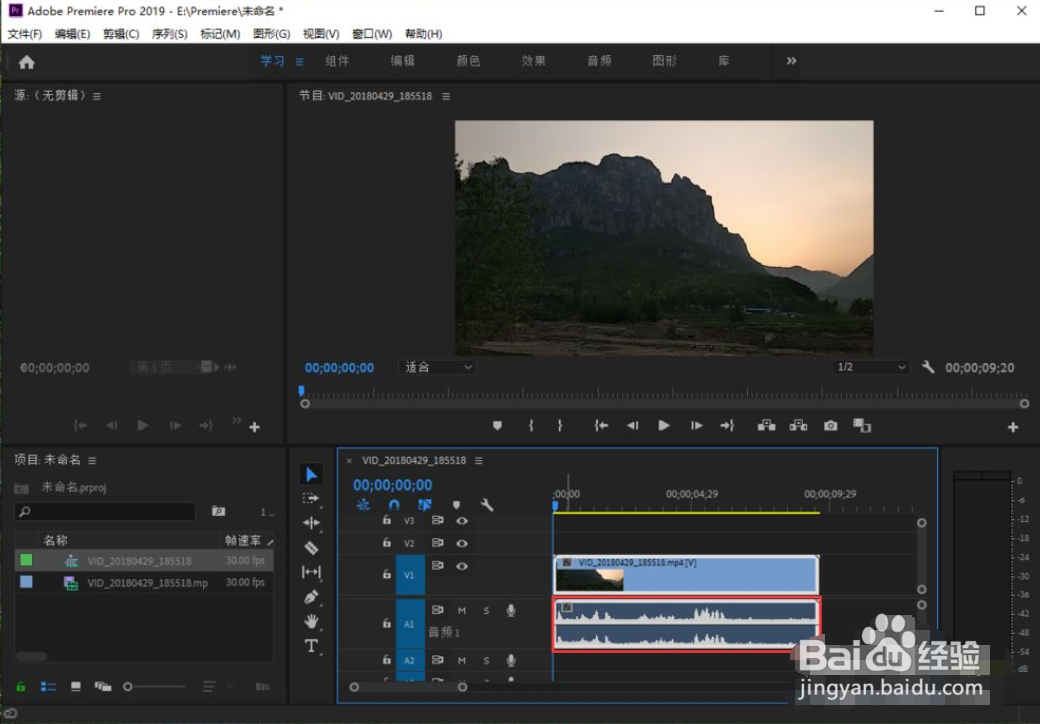Select the Slip tool
The height and width of the screenshot is (724, 1040).
(x=310, y=572)
